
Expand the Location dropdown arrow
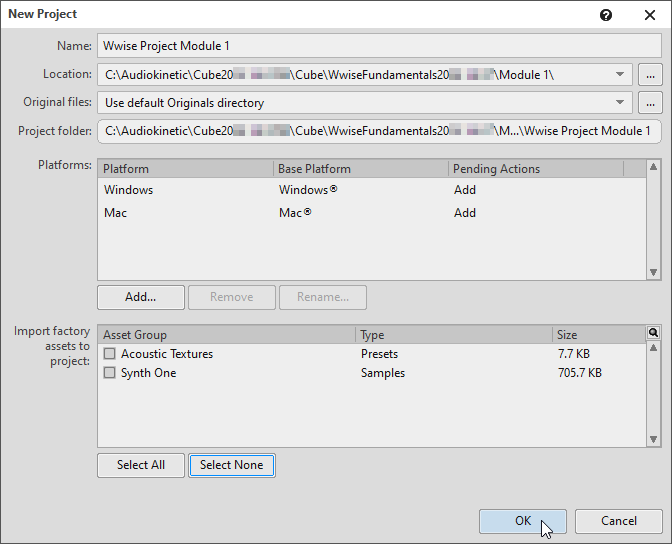619,75
